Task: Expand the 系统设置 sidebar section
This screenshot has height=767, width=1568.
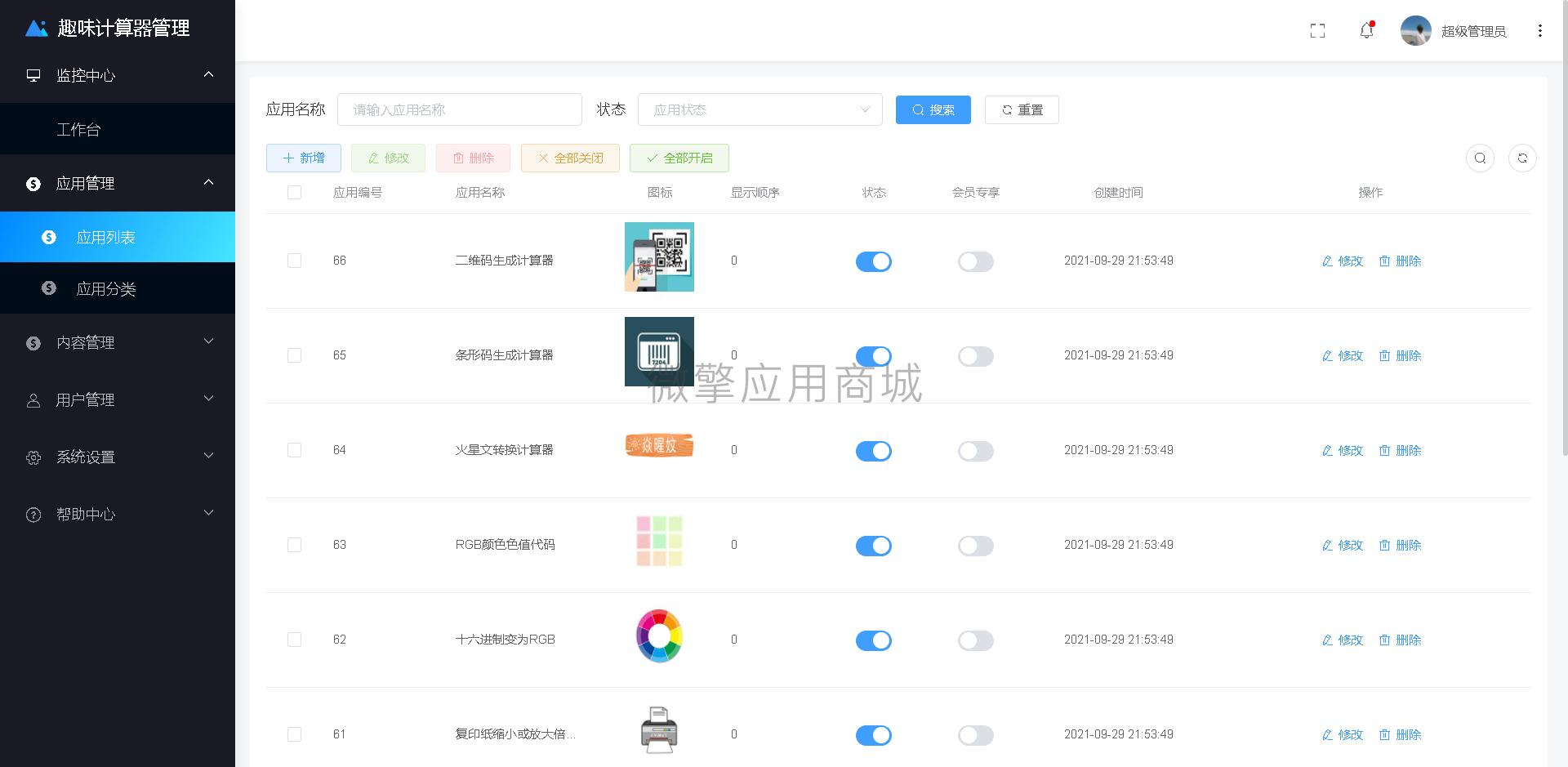Action: 118,457
